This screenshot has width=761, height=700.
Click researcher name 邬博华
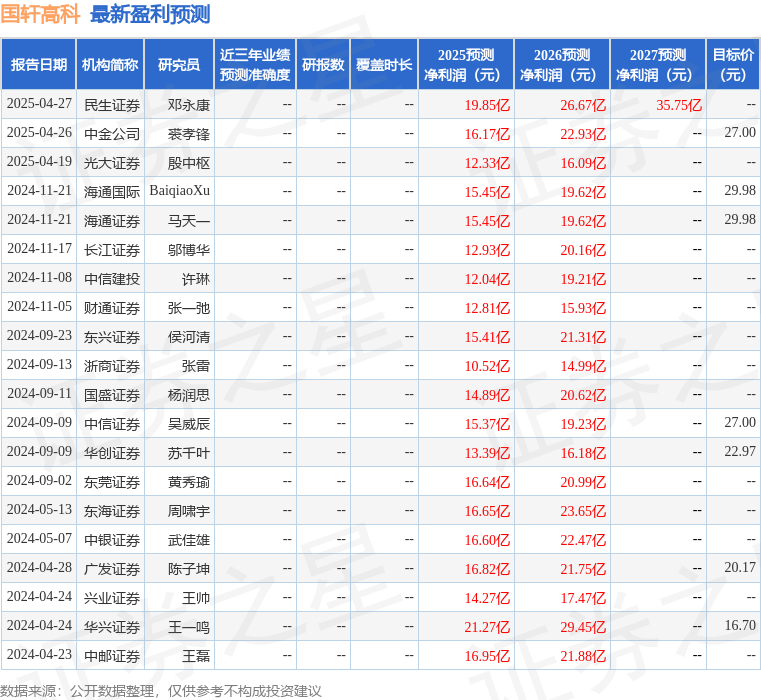coord(189,250)
